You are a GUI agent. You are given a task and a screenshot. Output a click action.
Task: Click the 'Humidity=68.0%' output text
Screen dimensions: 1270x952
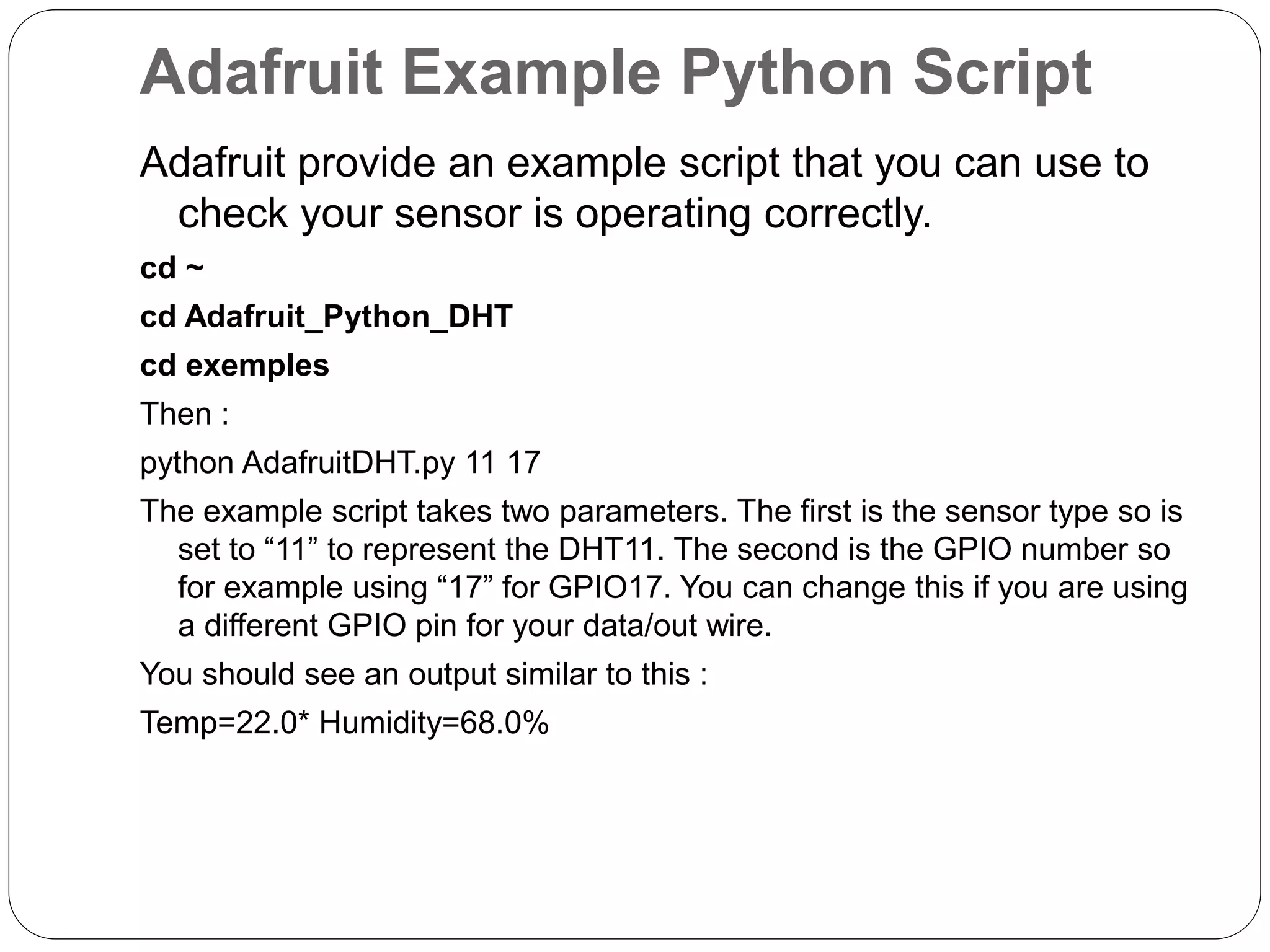[x=434, y=723]
